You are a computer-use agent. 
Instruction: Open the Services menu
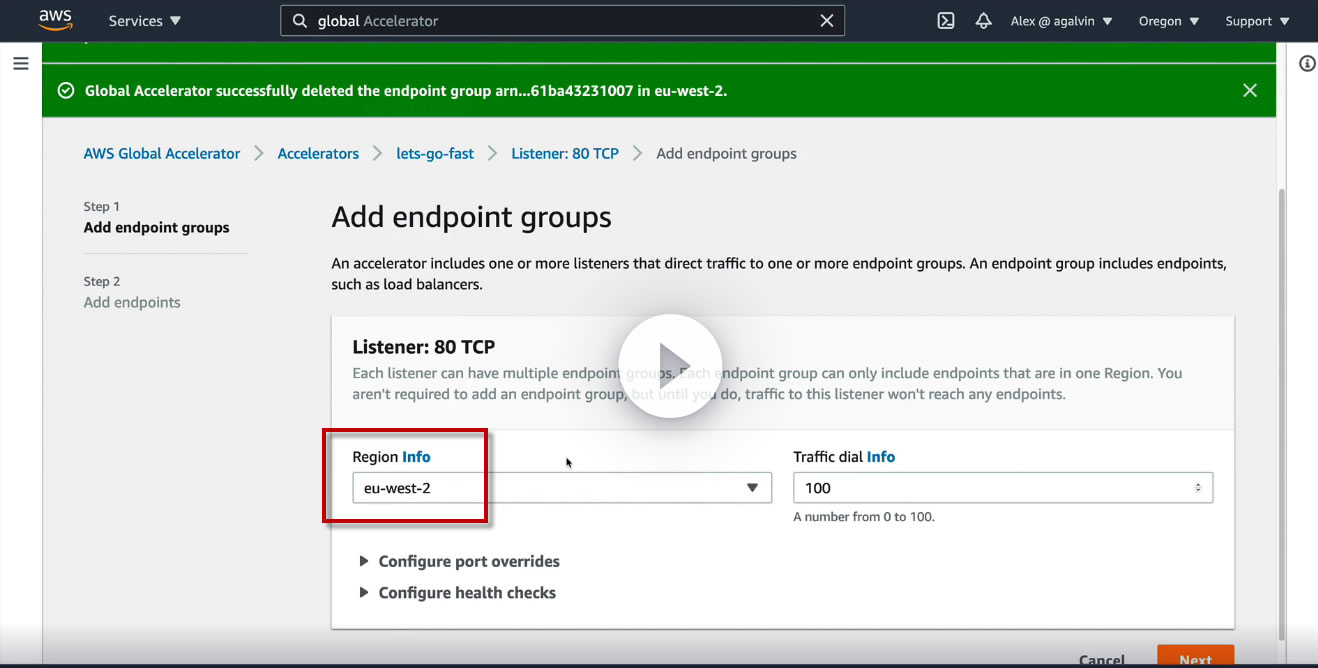pos(145,21)
